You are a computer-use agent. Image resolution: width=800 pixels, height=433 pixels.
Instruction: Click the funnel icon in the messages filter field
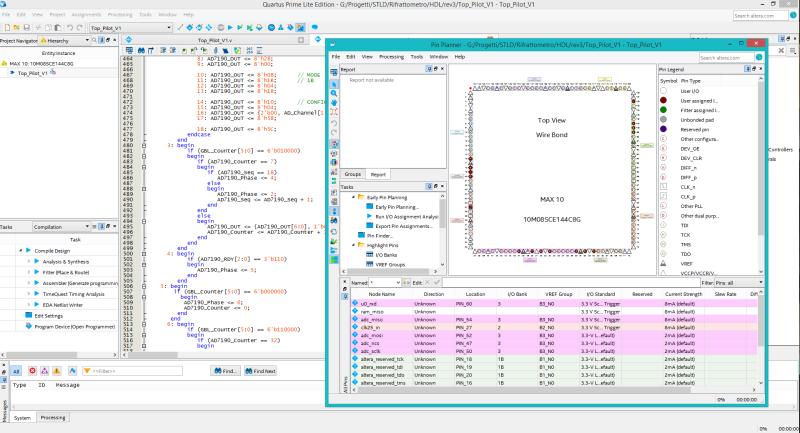click(87, 371)
